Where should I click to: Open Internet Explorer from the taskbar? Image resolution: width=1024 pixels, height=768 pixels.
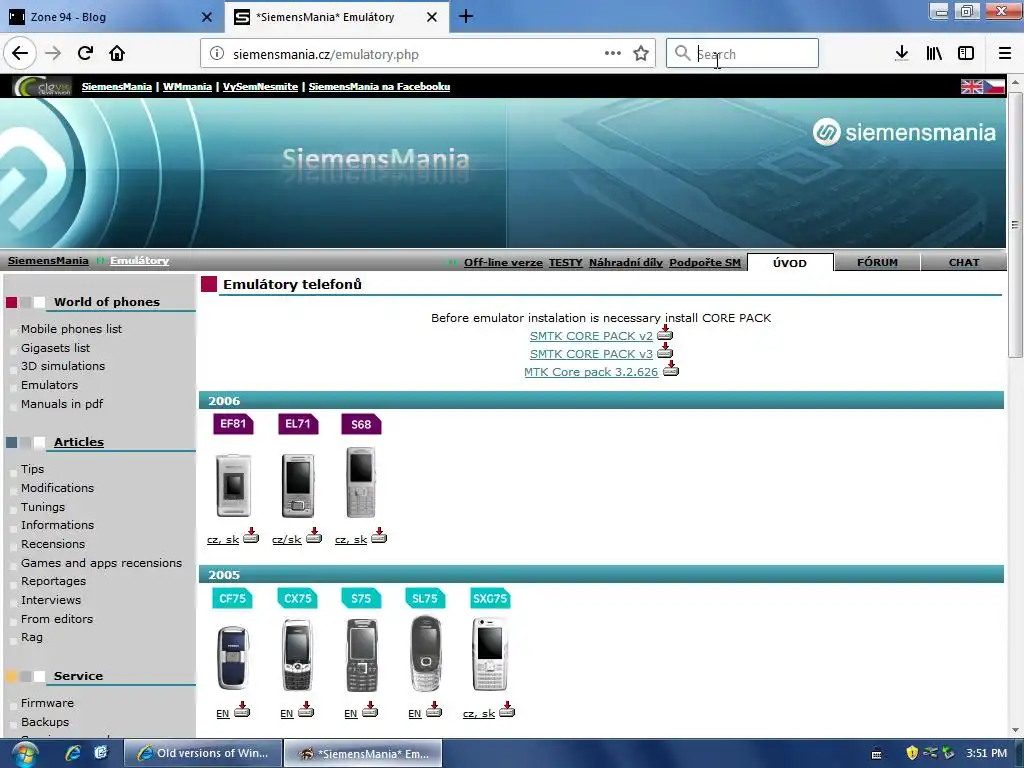[72, 753]
